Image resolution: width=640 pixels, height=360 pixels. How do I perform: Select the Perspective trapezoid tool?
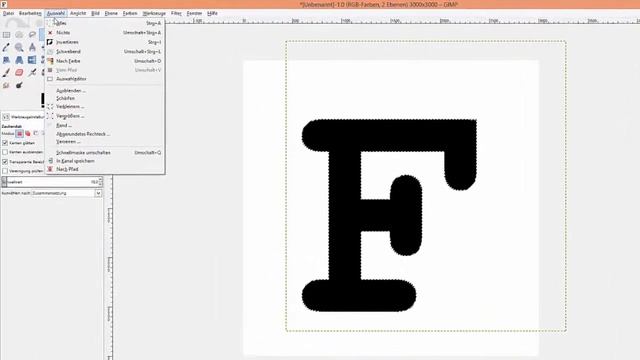[19, 60]
